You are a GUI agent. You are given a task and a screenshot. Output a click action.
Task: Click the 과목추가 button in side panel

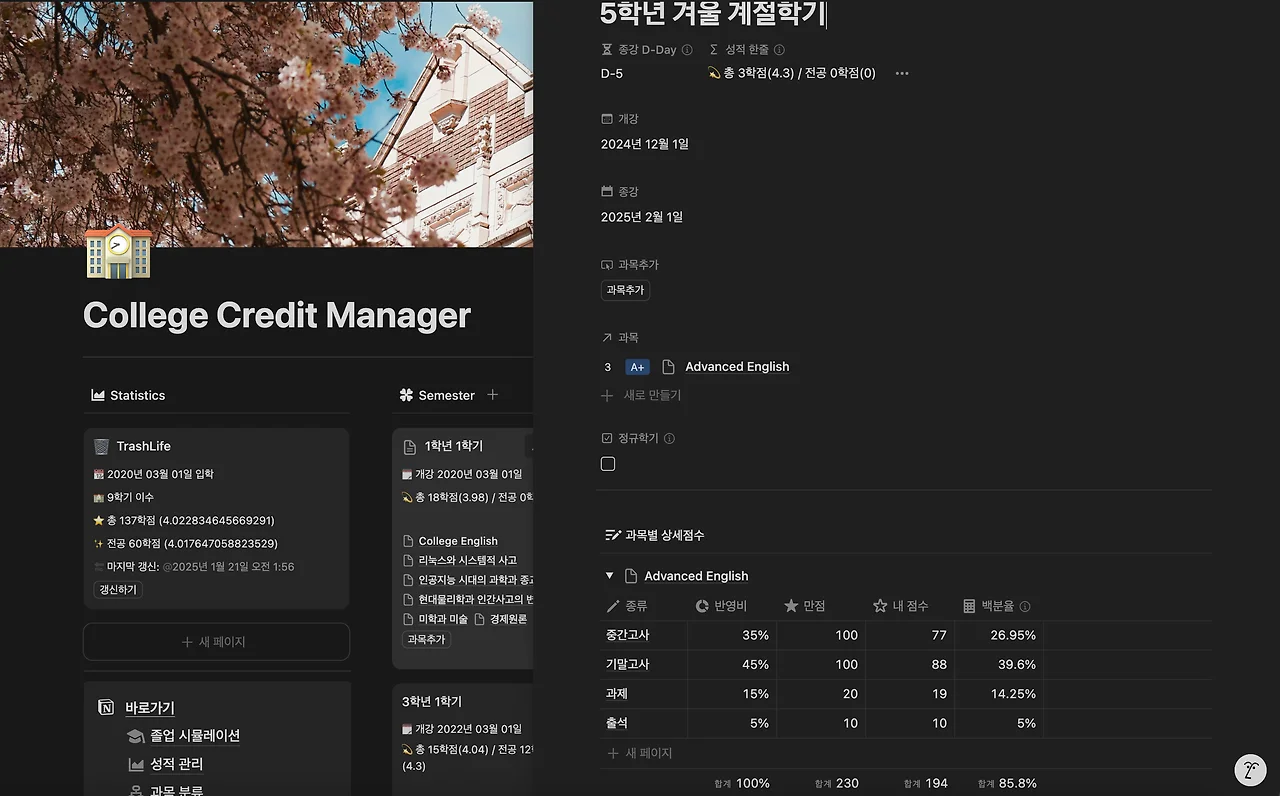(625, 290)
